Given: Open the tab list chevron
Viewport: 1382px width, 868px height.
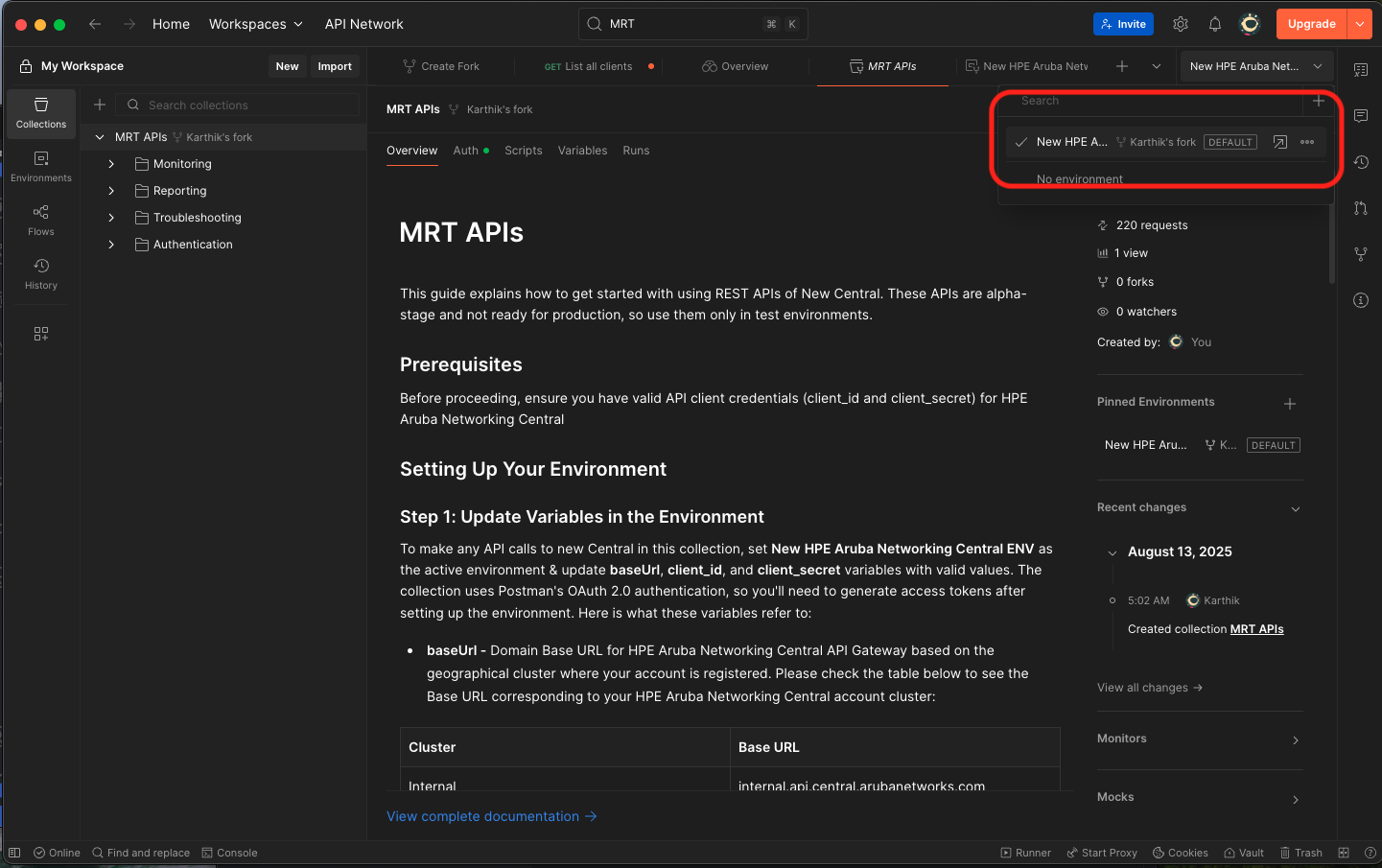Looking at the screenshot, I should (x=1157, y=66).
